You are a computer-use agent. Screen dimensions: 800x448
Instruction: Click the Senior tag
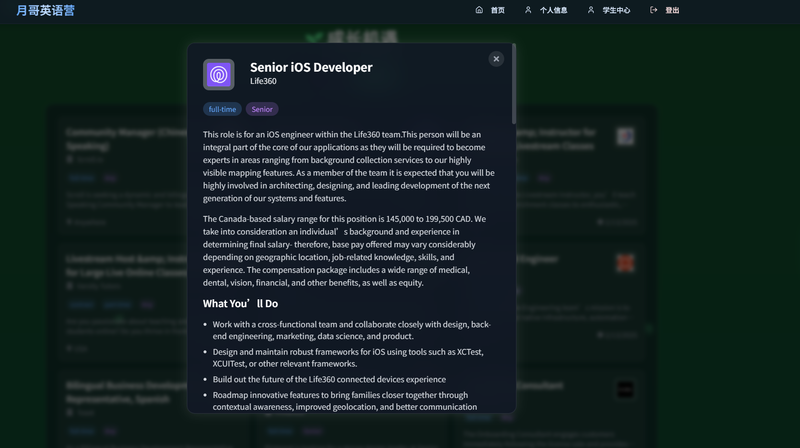pyautogui.click(x=262, y=109)
